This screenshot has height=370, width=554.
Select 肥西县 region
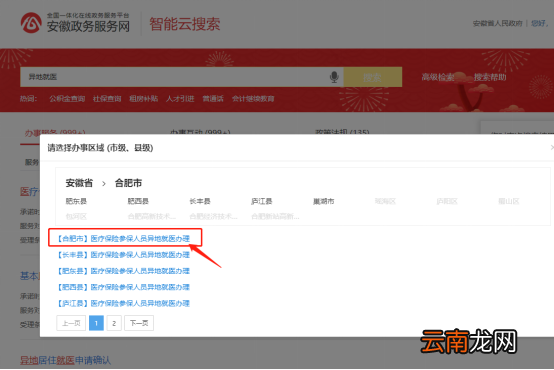pos(138,201)
